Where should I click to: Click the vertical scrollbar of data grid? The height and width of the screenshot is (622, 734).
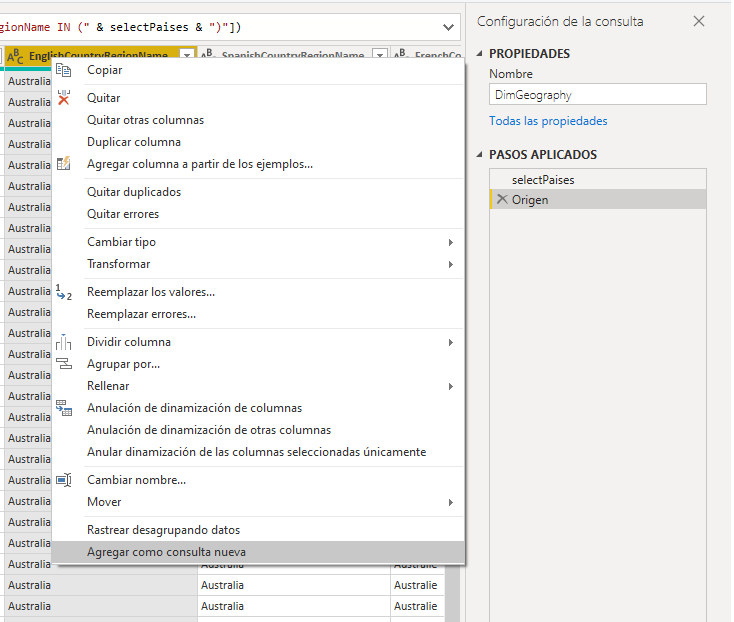coord(452,592)
